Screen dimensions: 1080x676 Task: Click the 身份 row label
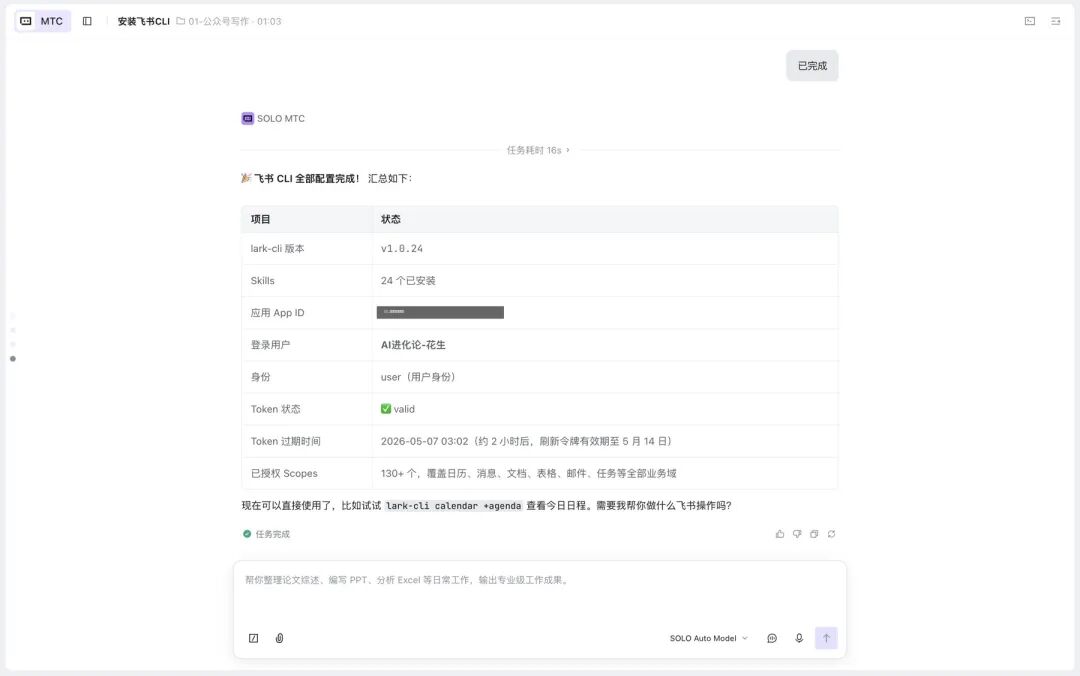(260, 377)
